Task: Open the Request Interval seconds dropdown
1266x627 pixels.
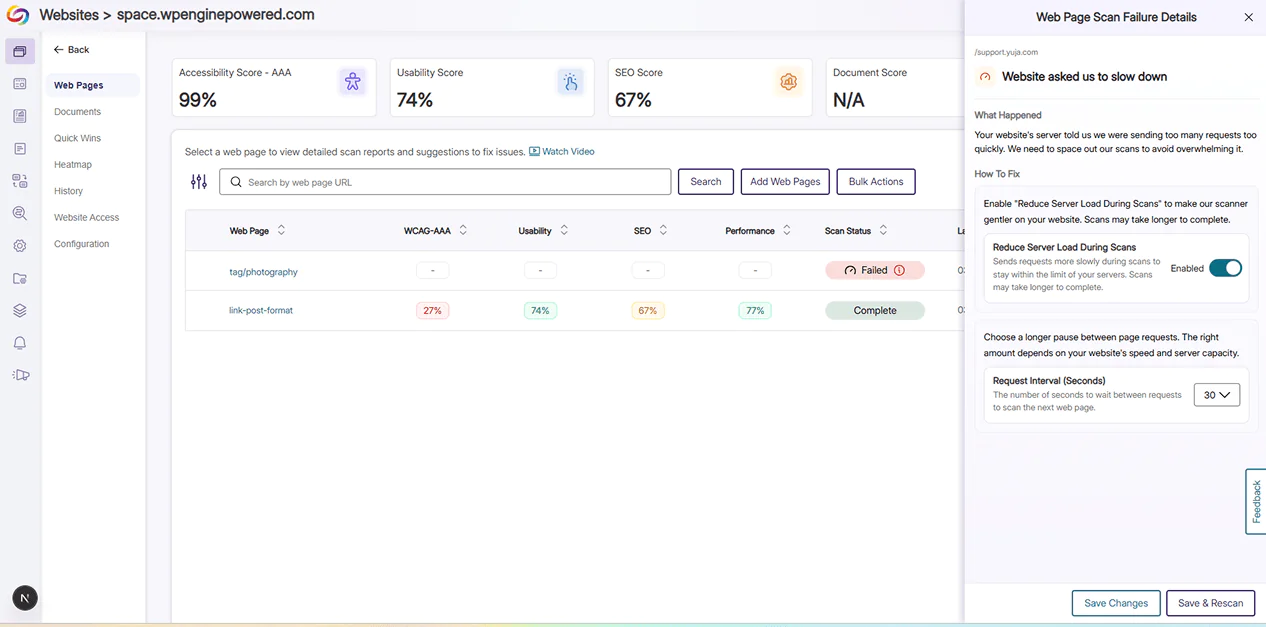Action: click(1216, 395)
